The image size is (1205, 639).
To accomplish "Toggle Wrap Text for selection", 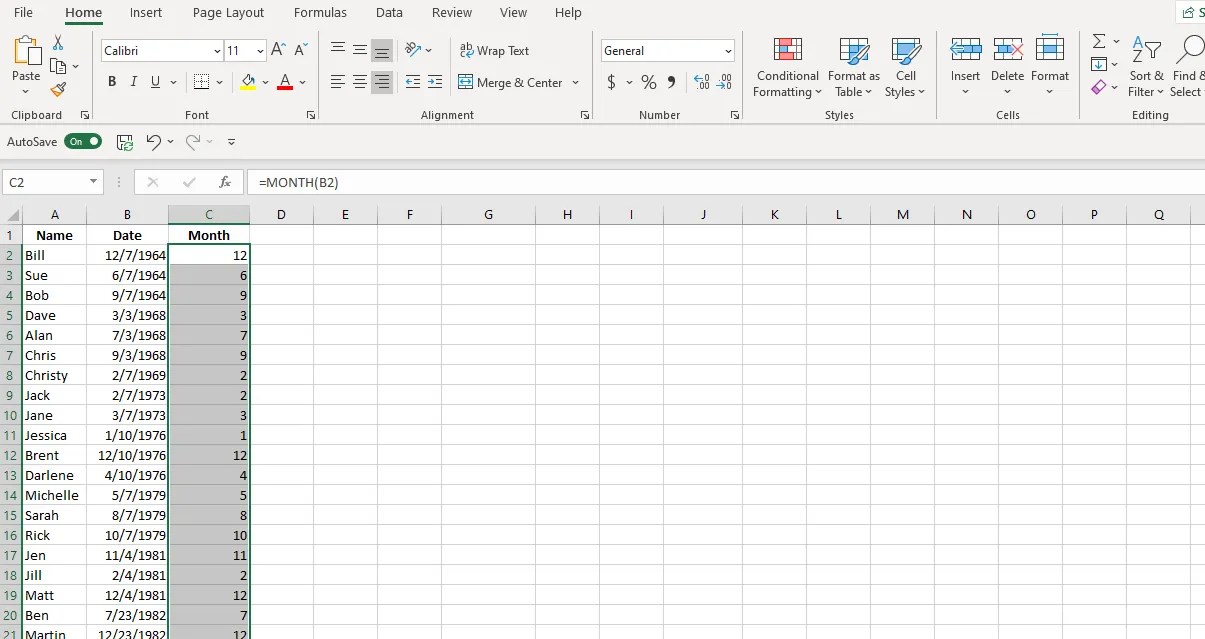I will coord(494,50).
